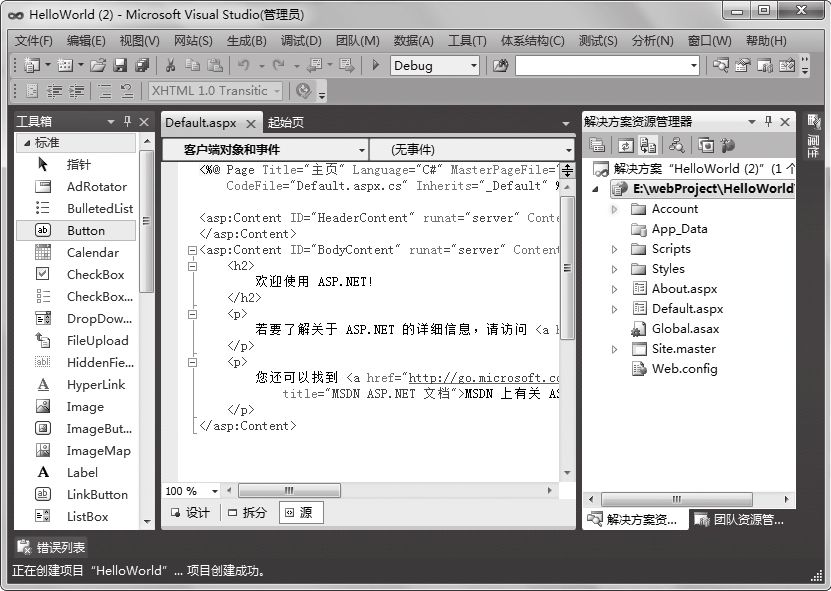Screen dimensions: 831x591
Task: Click the Undo arrow icon
Action: coord(243,65)
